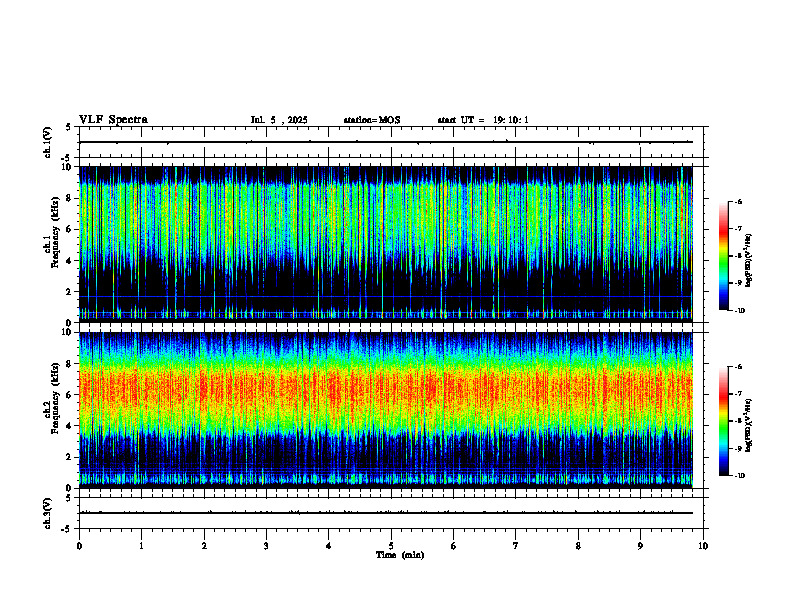Click time axis tick label "3"
Viewport: 792px width, 612px height.
pyautogui.click(x=266, y=546)
